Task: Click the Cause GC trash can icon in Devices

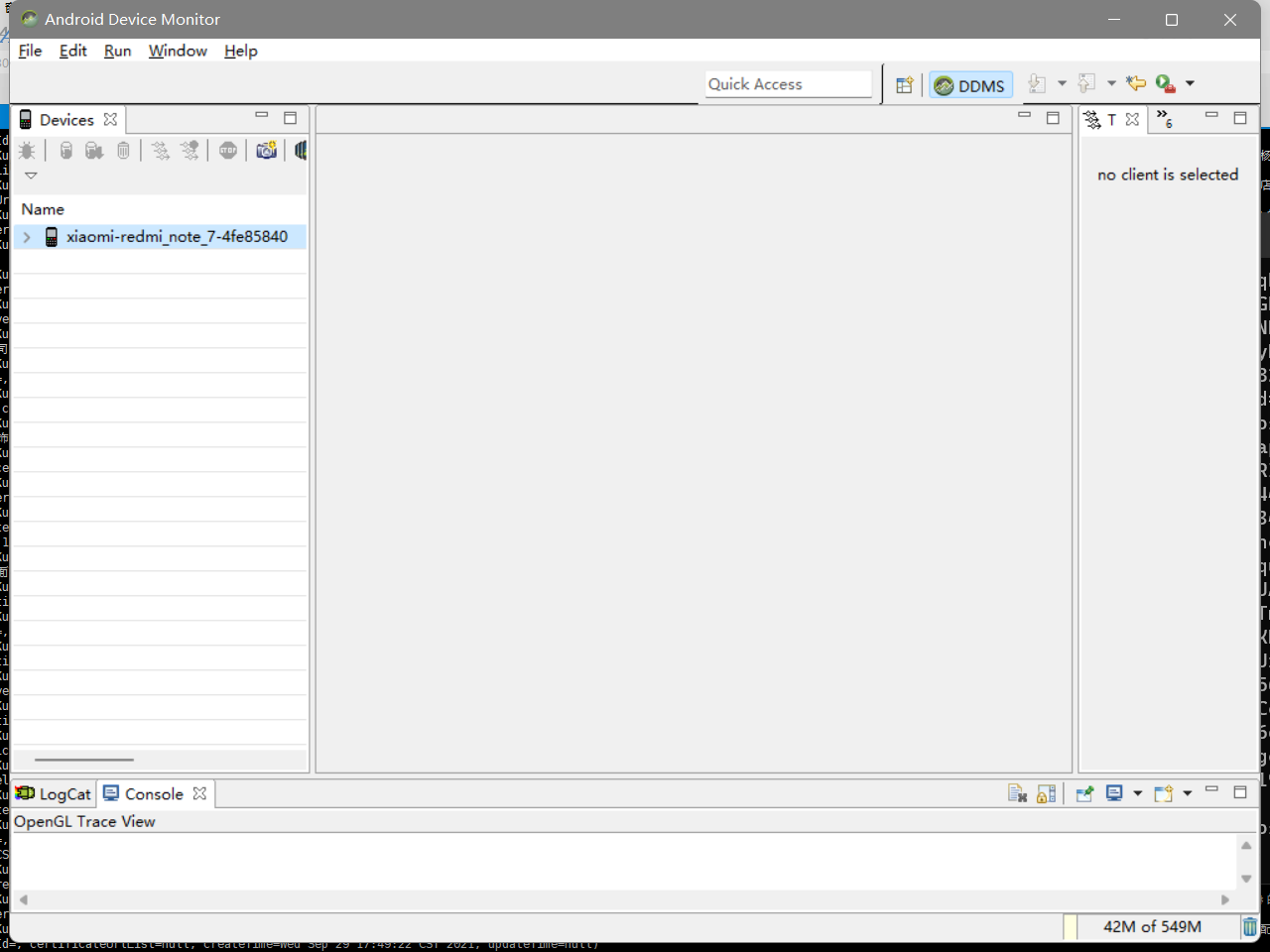Action: coord(123,151)
